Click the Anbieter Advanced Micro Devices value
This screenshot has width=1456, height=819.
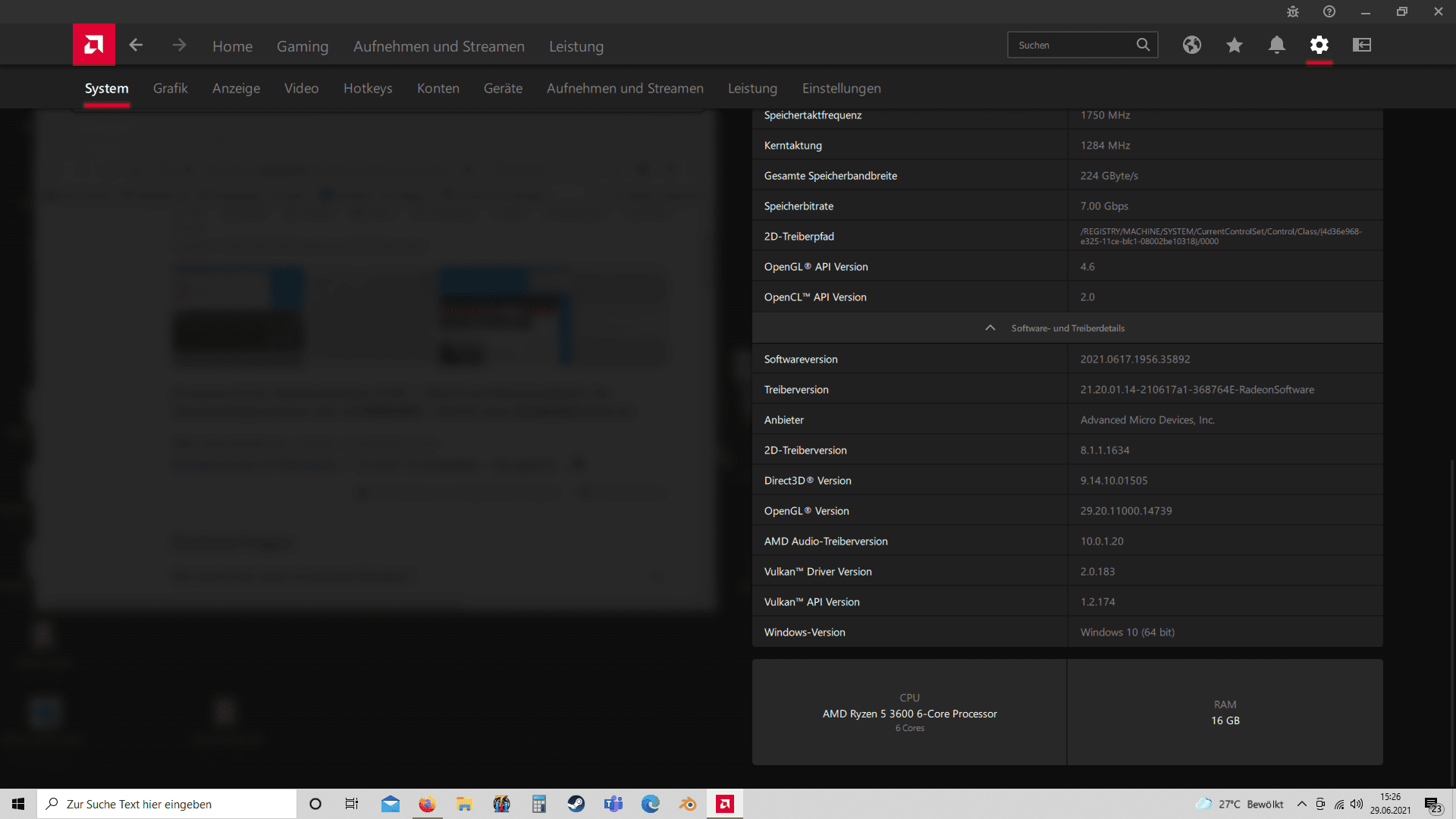pos(1147,419)
